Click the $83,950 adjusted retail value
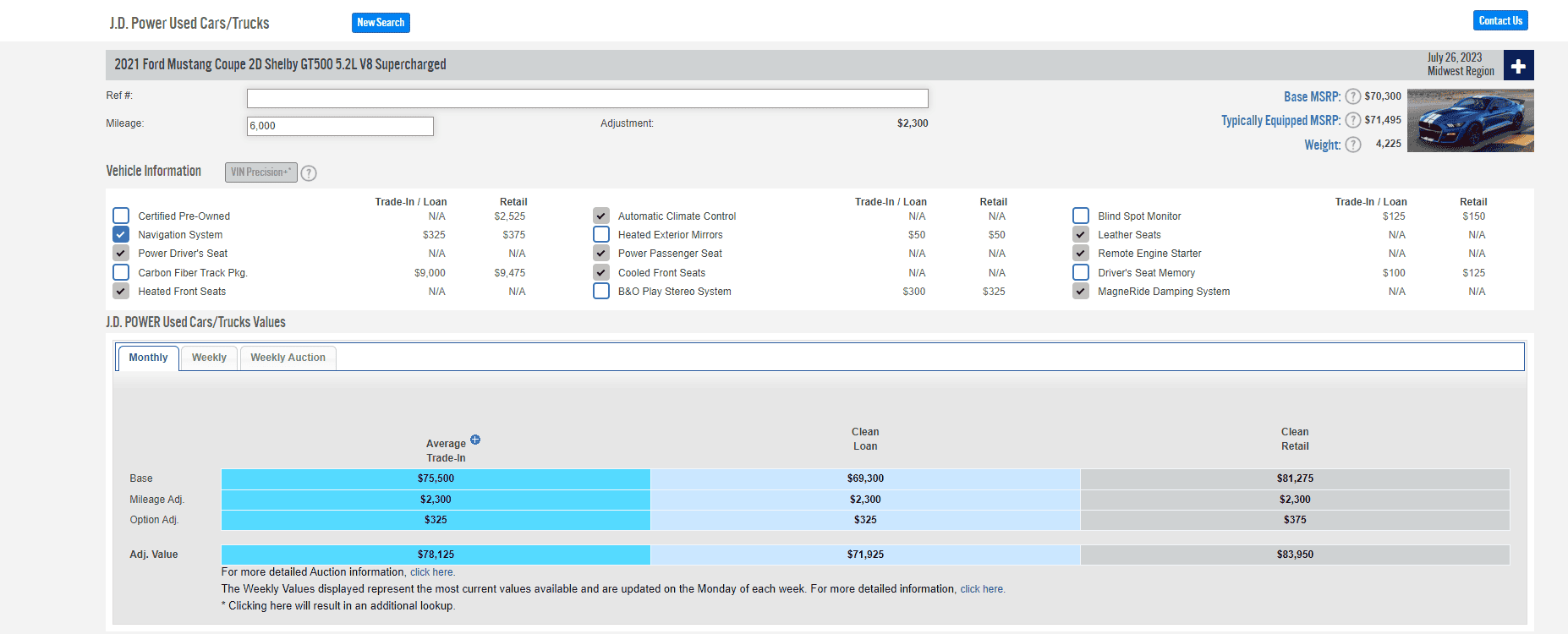The height and width of the screenshot is (634, 1568). click(1295, 555)
